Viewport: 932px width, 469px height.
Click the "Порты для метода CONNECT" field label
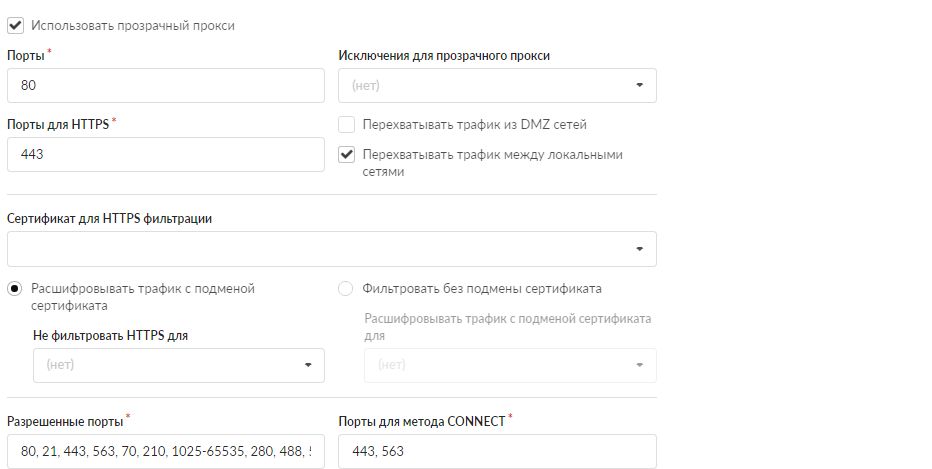tap(421, 422)
